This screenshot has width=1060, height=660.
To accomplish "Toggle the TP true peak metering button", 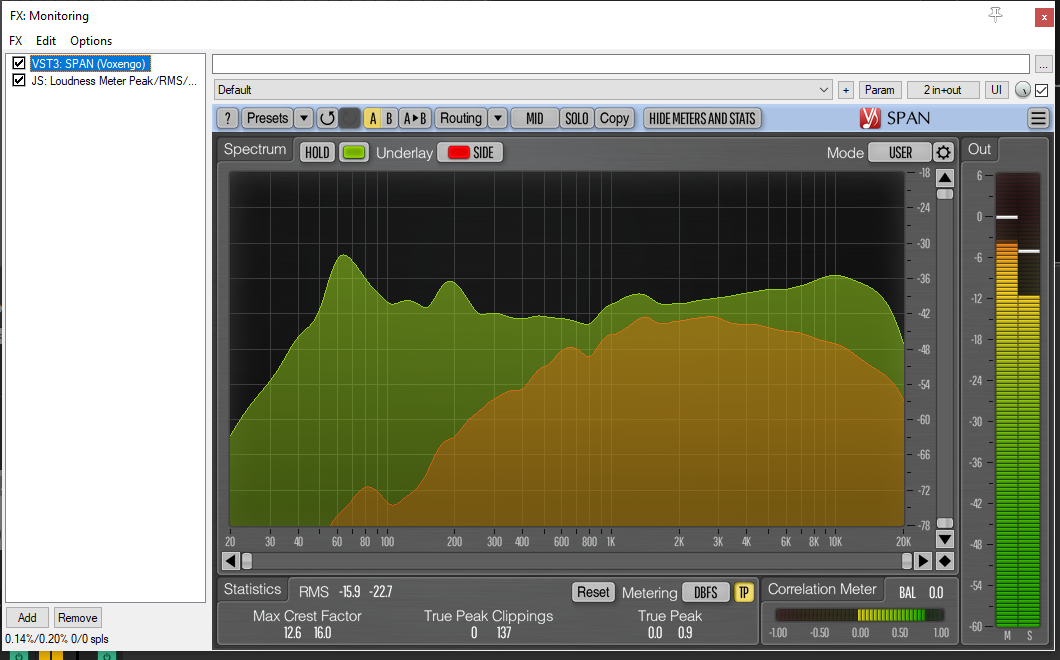I will pos(744,592).
